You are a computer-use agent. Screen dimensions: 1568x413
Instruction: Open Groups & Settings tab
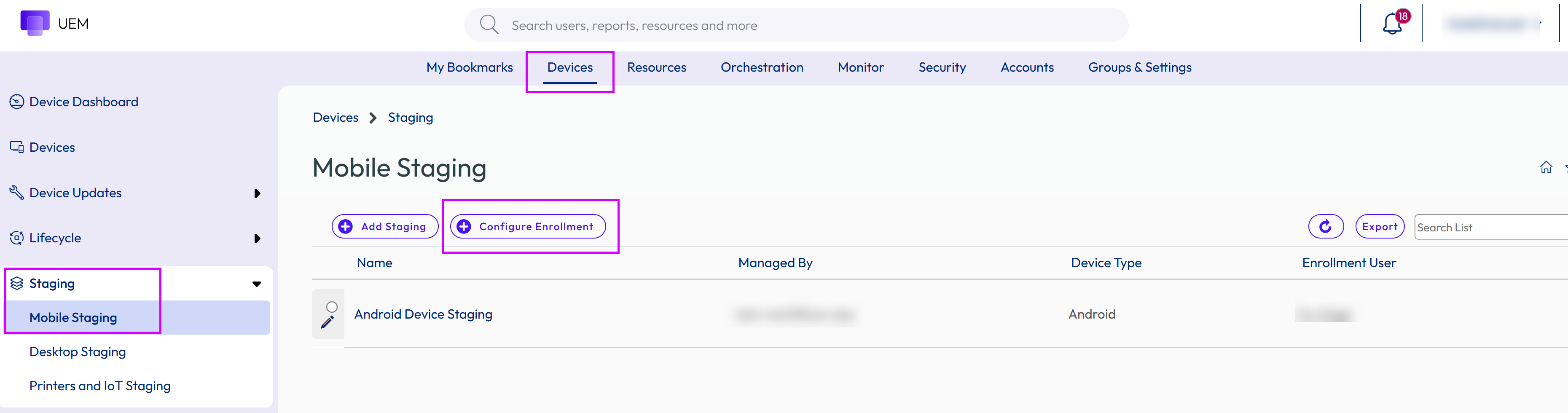1139,67
